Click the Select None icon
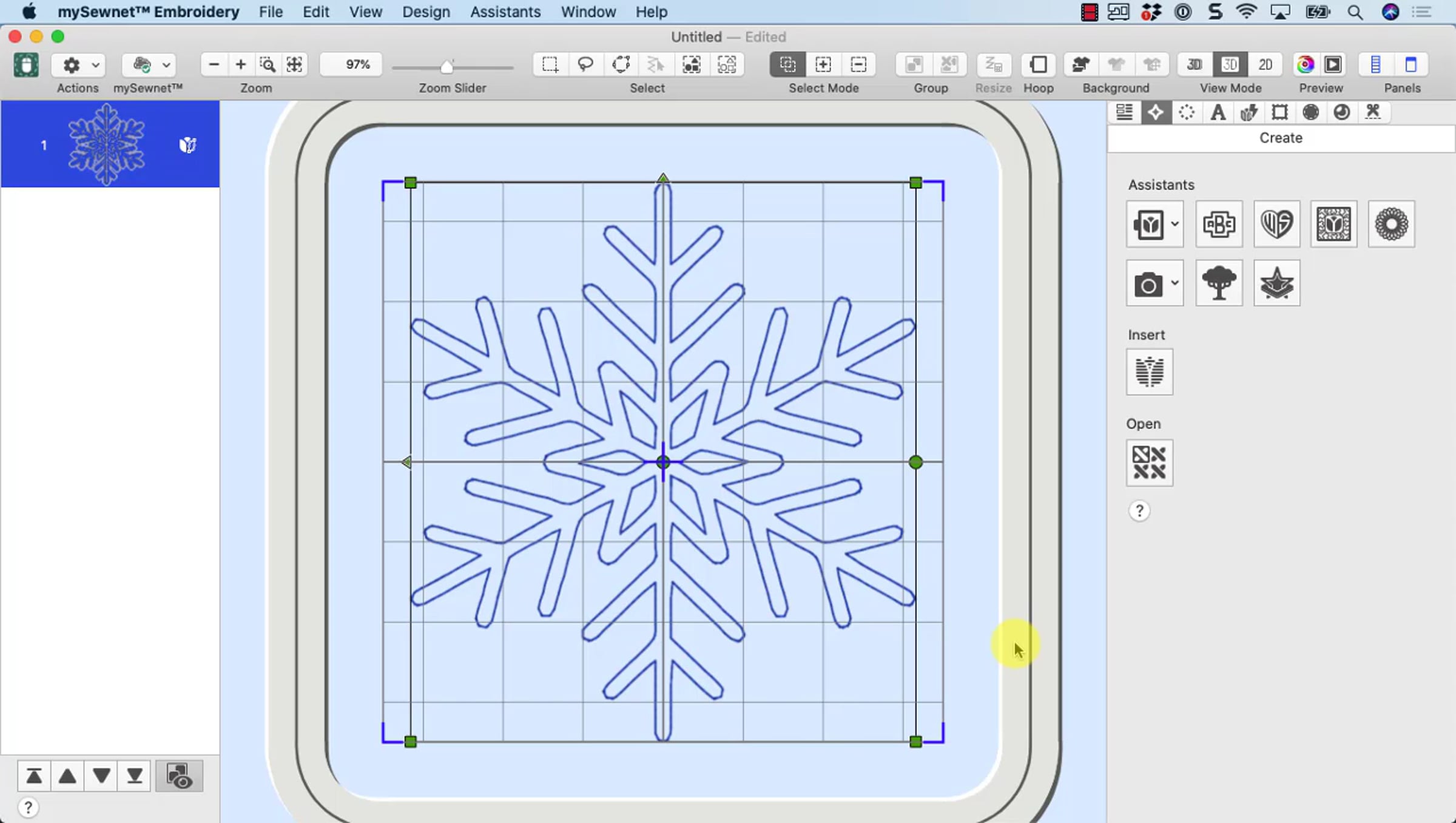The width and height of the screenshot is (1456, 823). tap(727, 64)
